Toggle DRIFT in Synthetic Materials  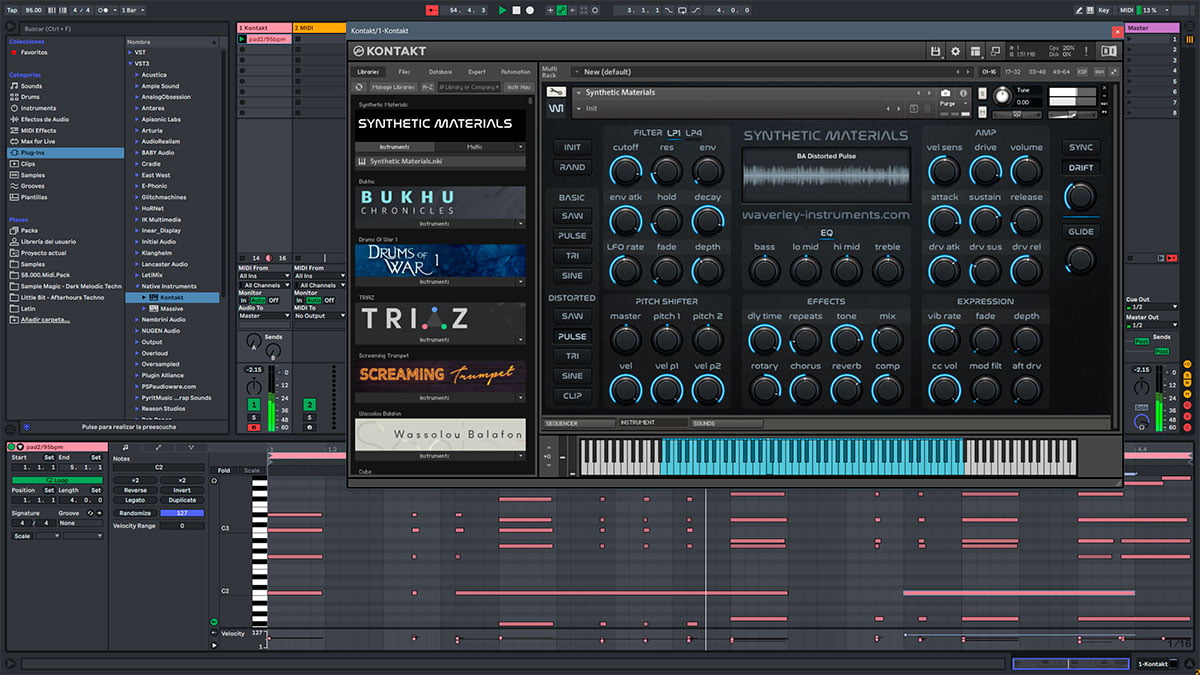click(x=1080, y=167)
